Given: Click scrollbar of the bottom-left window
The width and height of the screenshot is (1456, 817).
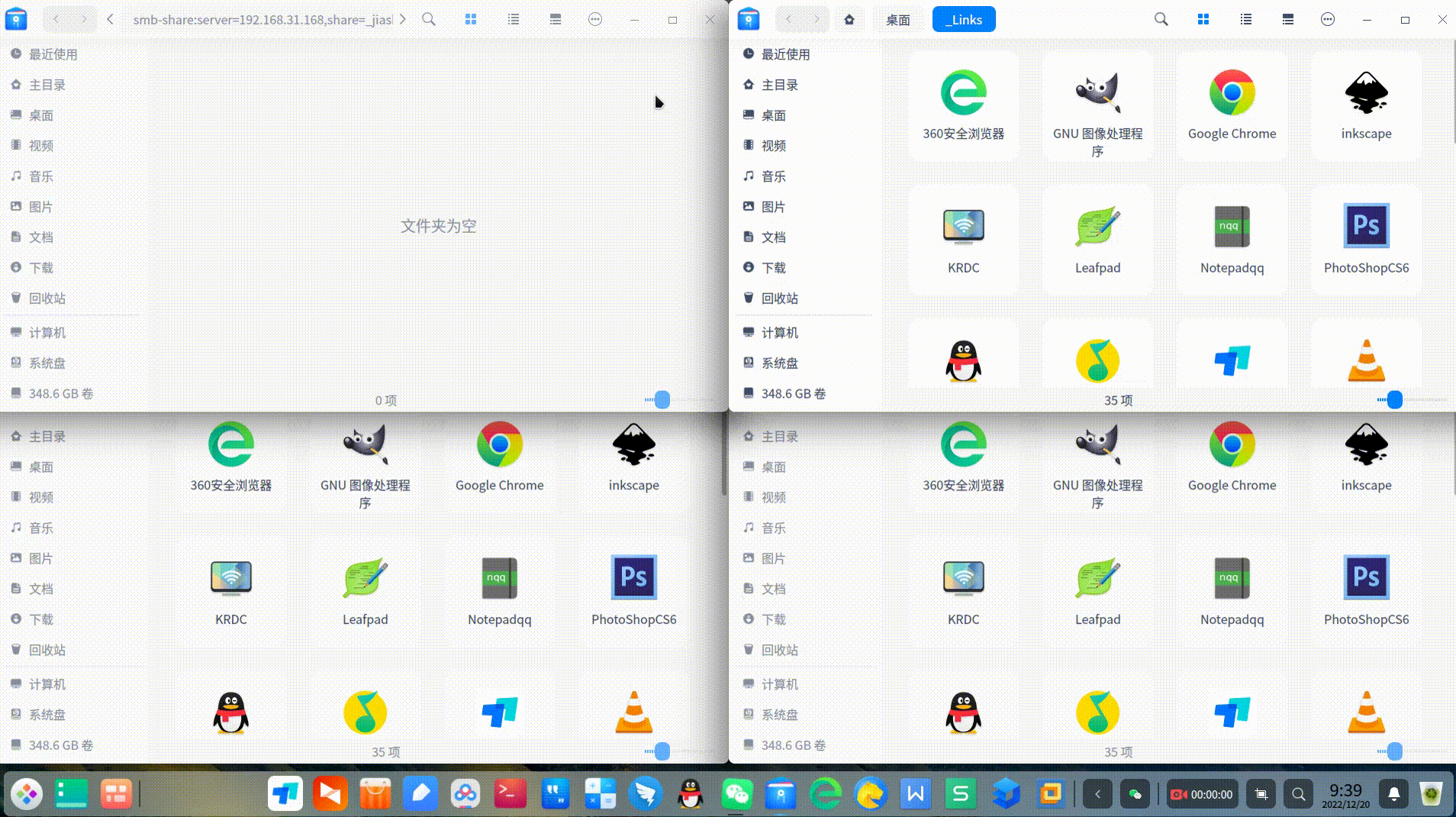Looking at the screenshot, I should (723, 456).
